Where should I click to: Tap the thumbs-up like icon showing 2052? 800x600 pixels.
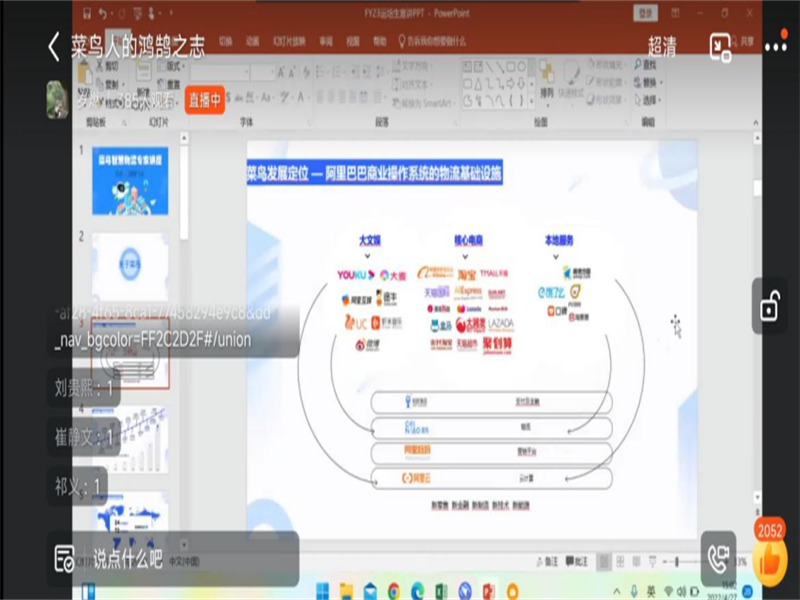point(771,562)
